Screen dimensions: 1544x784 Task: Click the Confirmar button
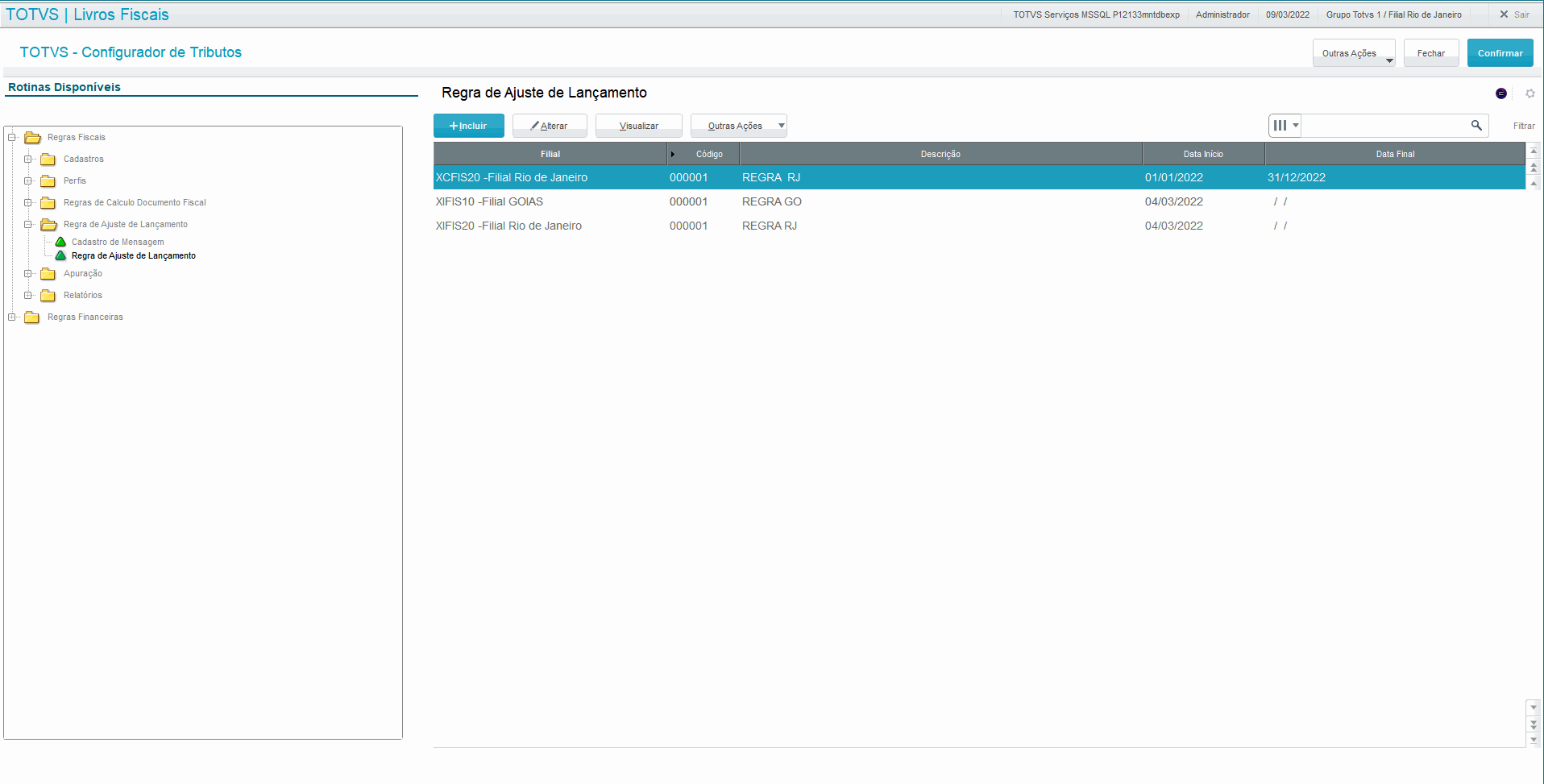[x=1500, y=53]
